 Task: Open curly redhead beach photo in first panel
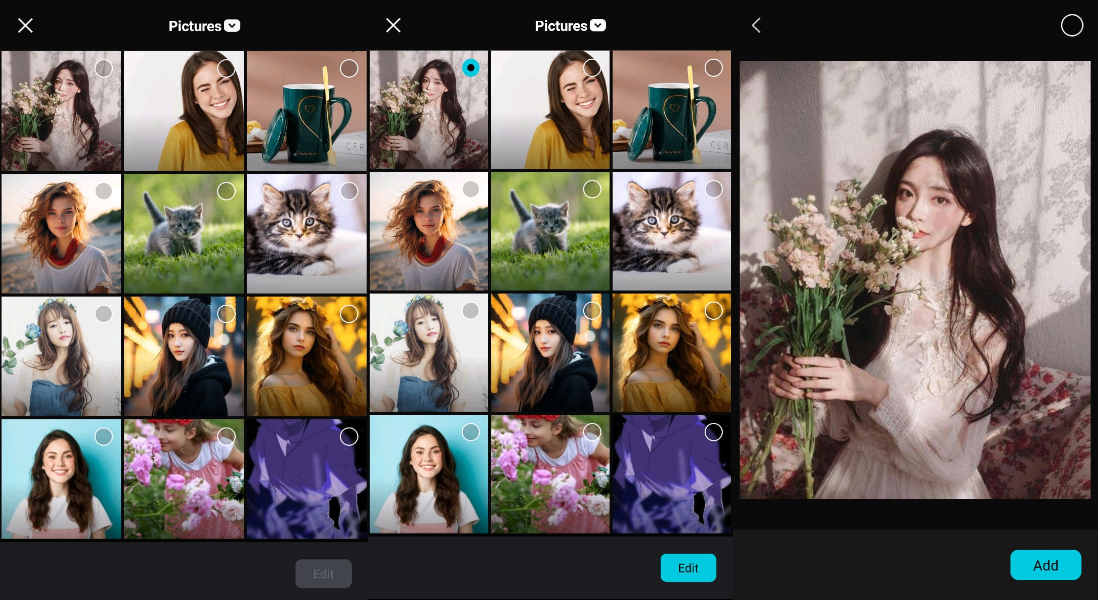pyautogui.click(x=61, y=234)
